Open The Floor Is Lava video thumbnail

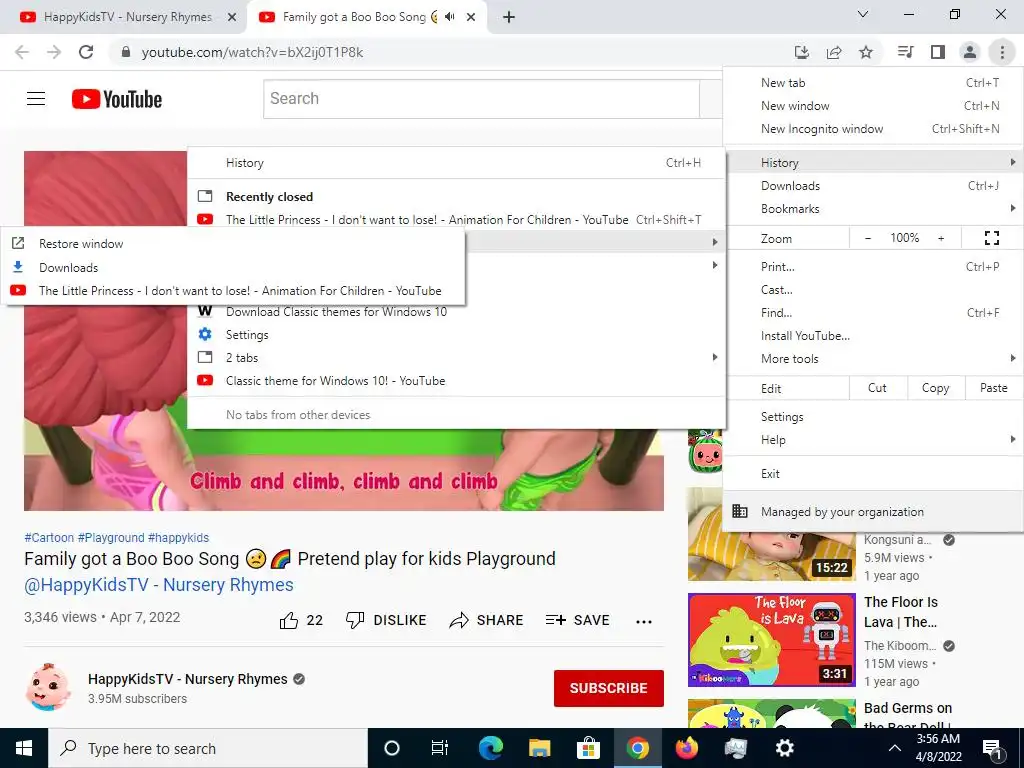pyautogui.click(x=771, y=639)
